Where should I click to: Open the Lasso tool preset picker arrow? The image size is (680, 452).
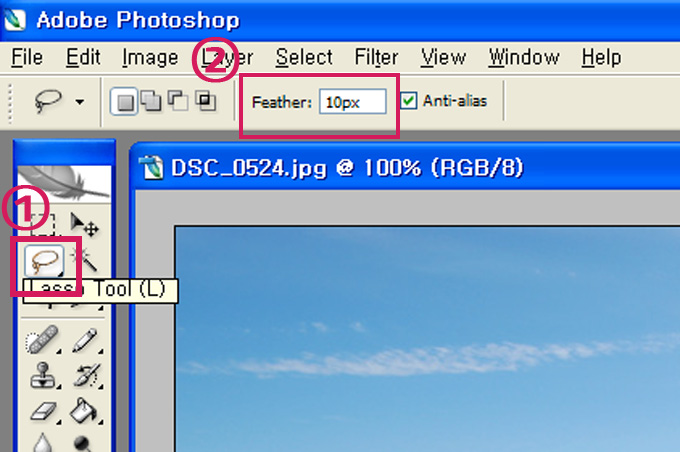point(79,102)
